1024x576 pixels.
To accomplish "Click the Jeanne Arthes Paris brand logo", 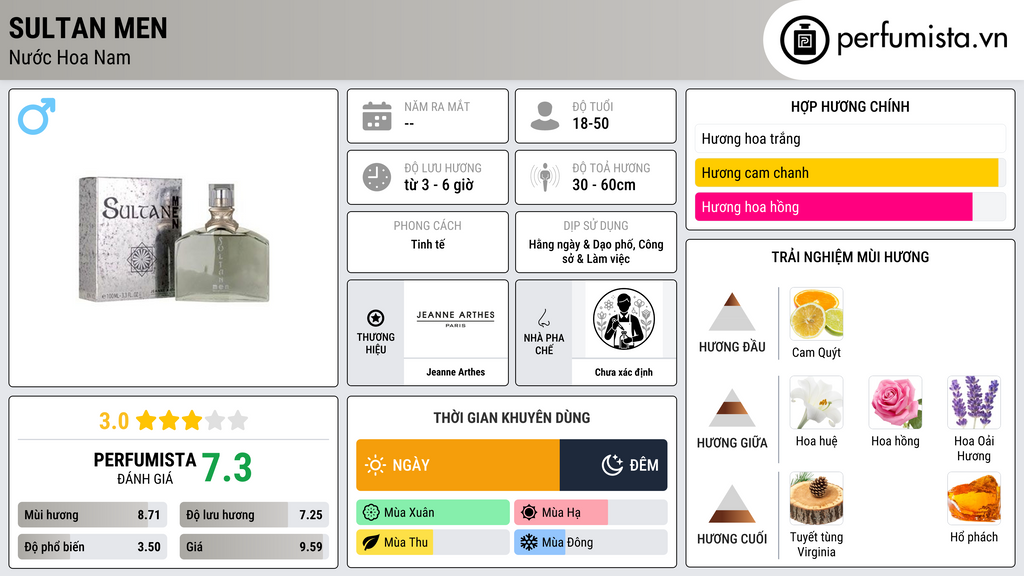I will 456,319.
